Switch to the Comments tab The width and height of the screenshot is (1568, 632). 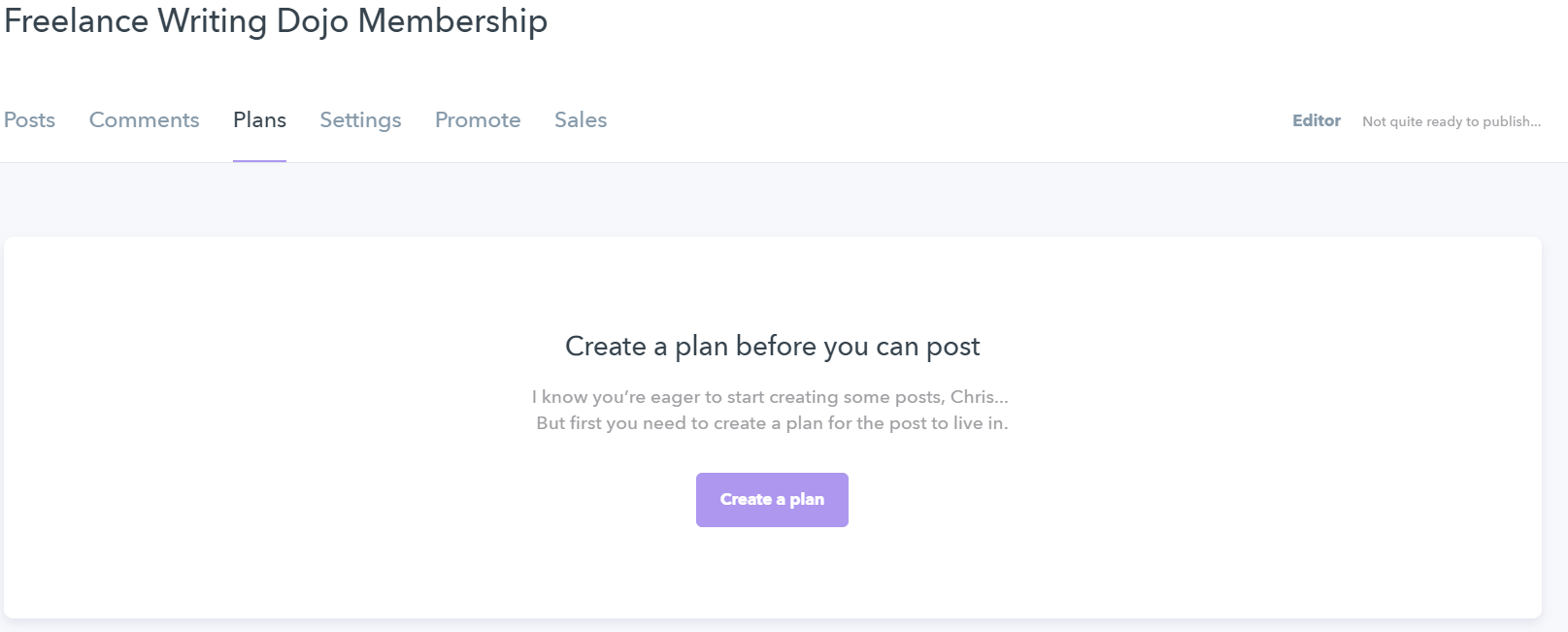144,120
